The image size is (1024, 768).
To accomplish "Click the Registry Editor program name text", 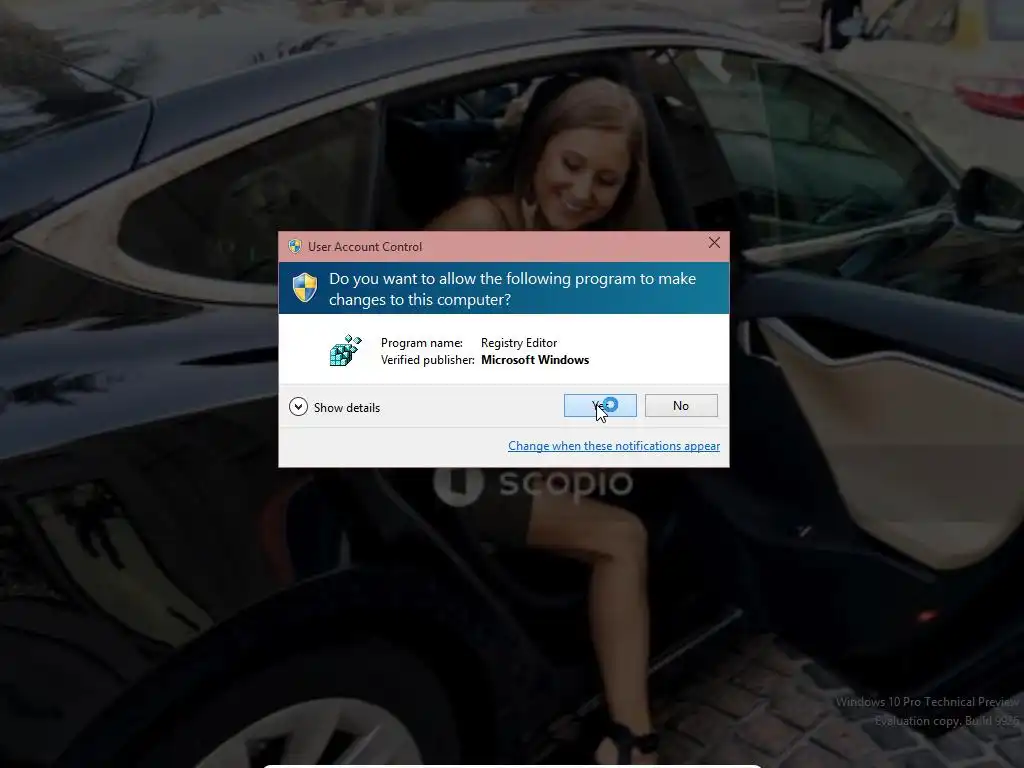I will coord(519,343).
